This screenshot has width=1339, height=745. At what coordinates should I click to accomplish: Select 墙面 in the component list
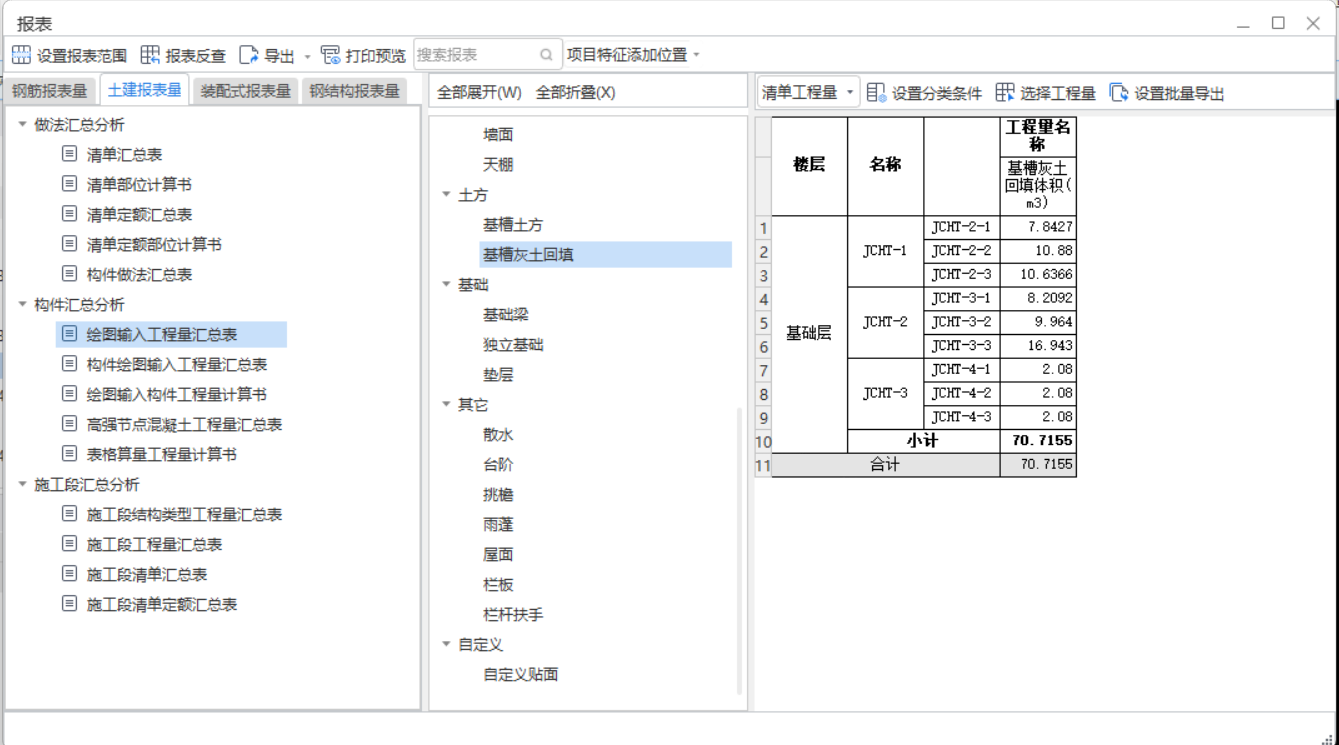coord(498,135)
